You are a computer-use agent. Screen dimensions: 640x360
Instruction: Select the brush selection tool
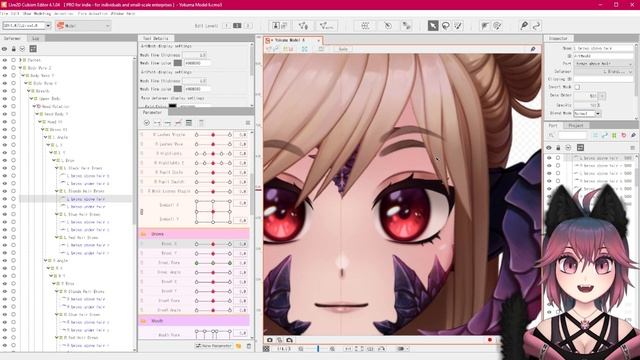click(458, 26)
